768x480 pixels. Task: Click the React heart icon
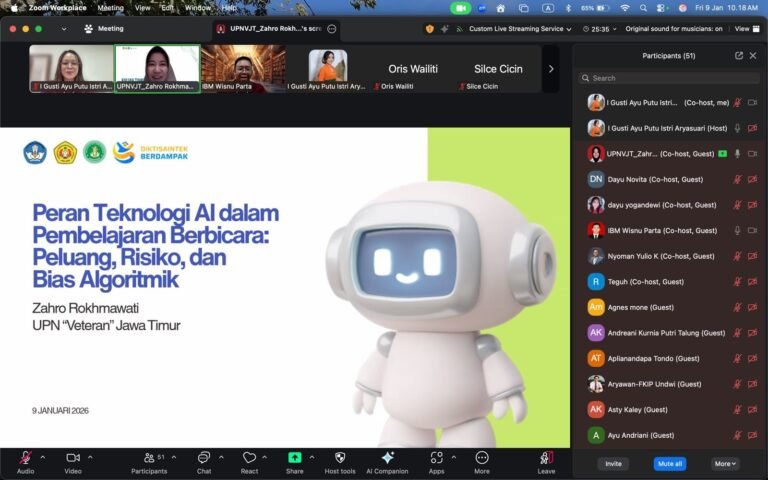[249, 457]
